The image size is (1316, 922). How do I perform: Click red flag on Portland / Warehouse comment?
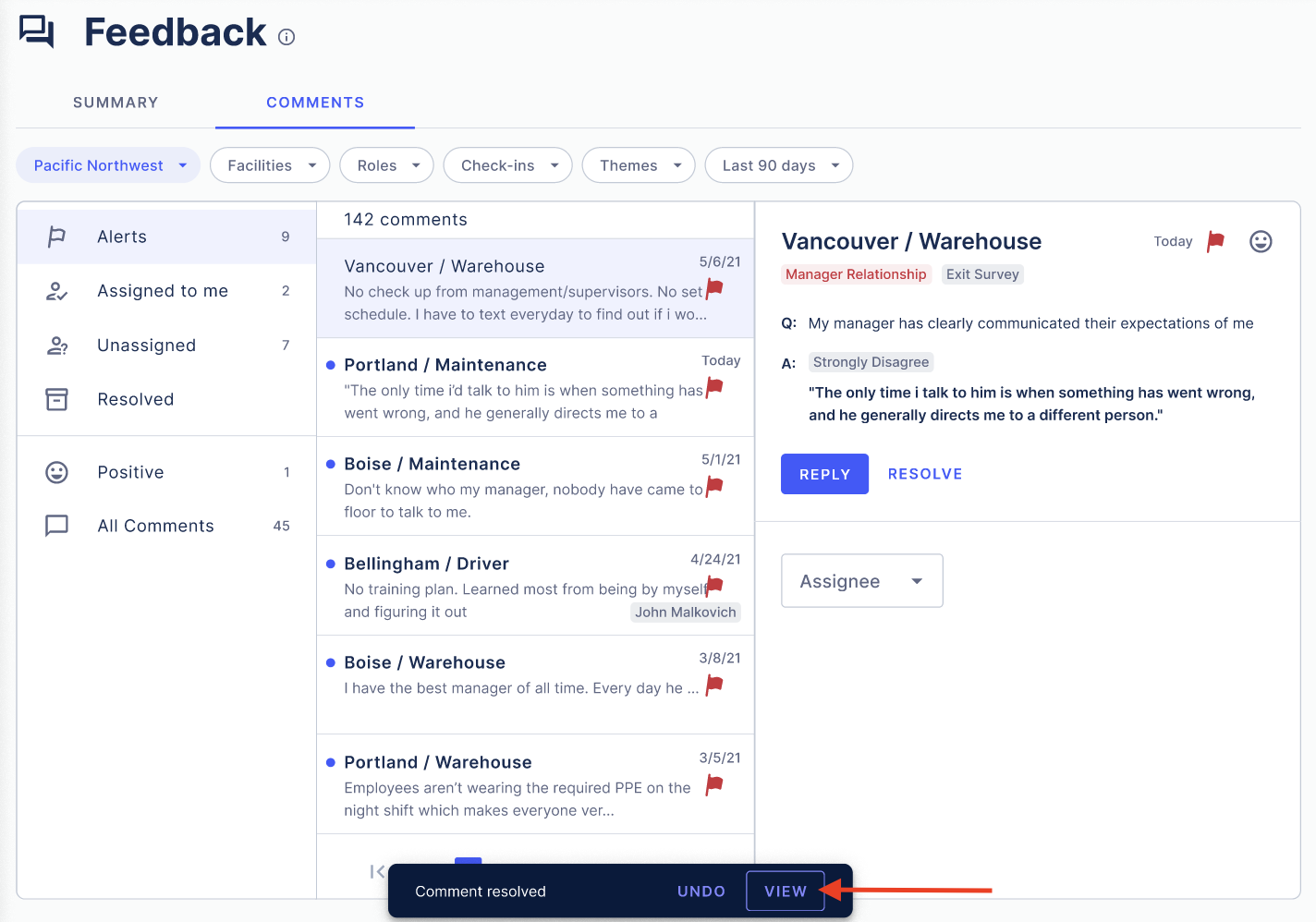click(714, 784)
